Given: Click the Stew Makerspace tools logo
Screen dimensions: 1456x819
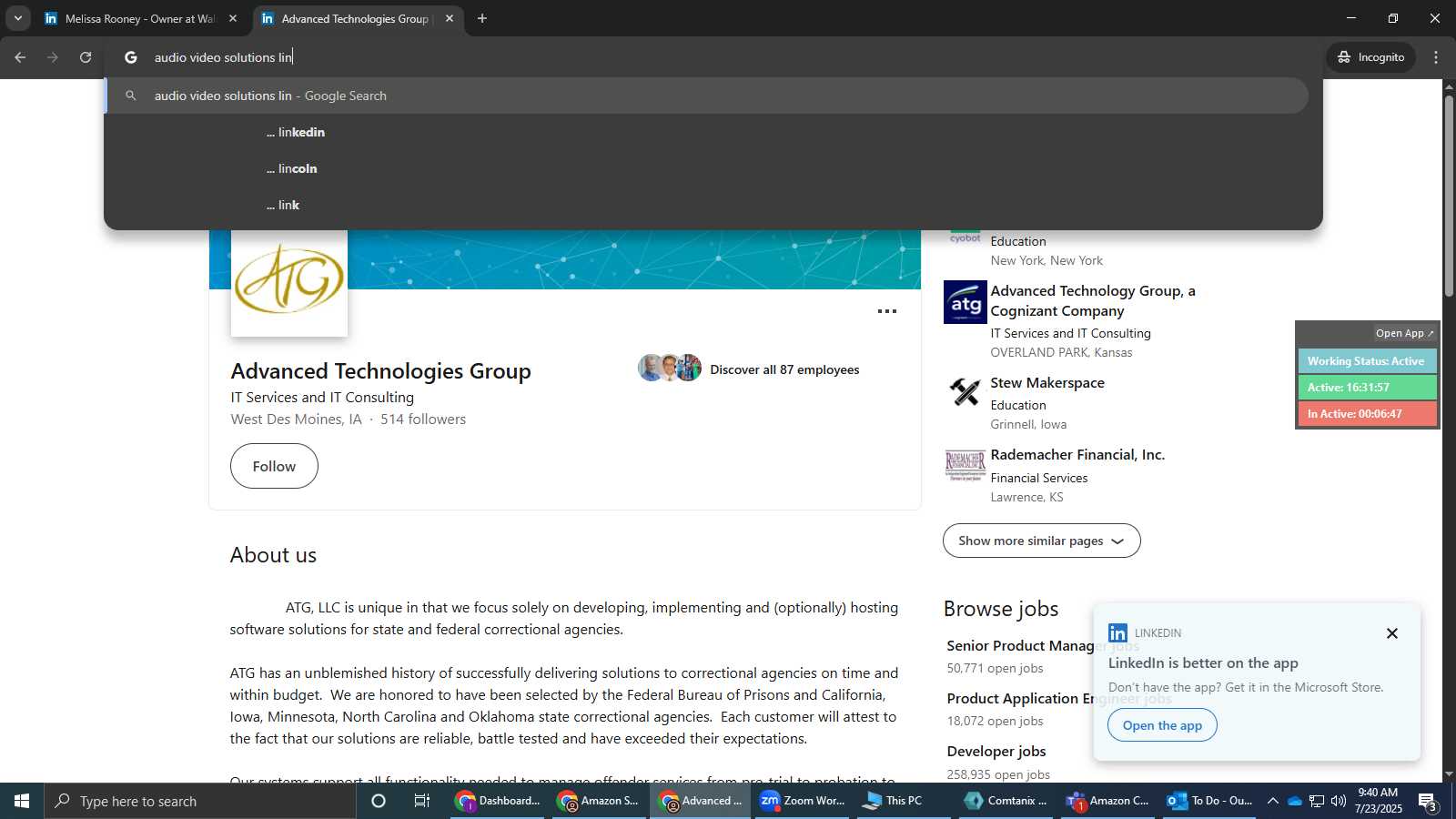Looking at the screenshot, I should coord(966,392).
